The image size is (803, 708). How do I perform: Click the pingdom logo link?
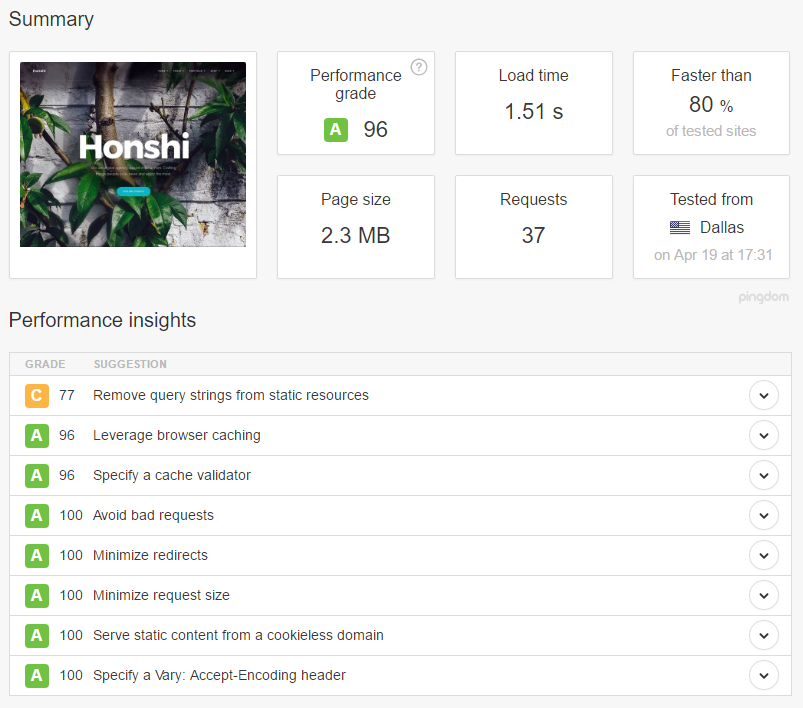(763, 297)
